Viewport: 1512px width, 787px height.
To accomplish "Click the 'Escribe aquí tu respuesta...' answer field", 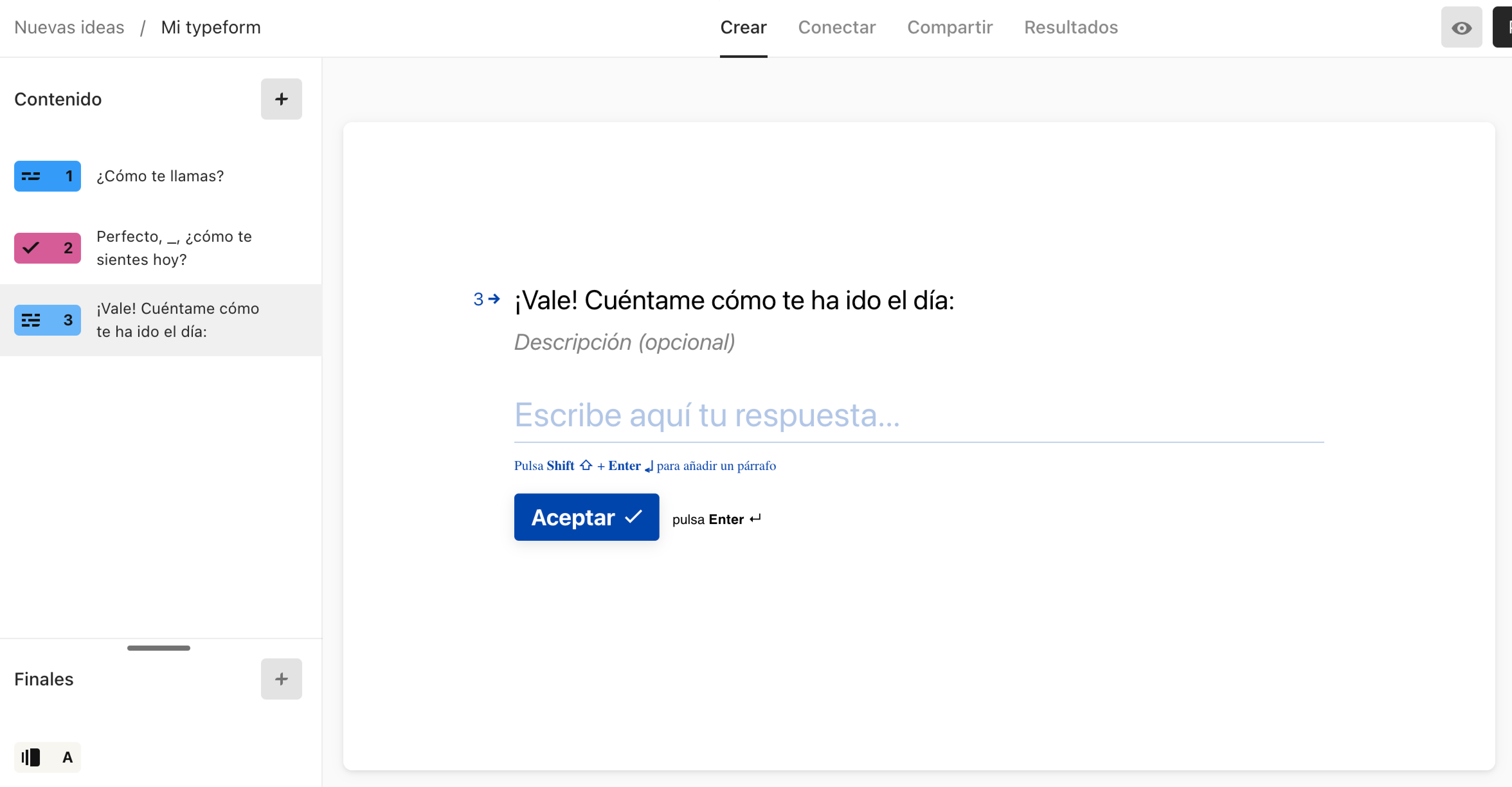I will click(x=919, y=415).
